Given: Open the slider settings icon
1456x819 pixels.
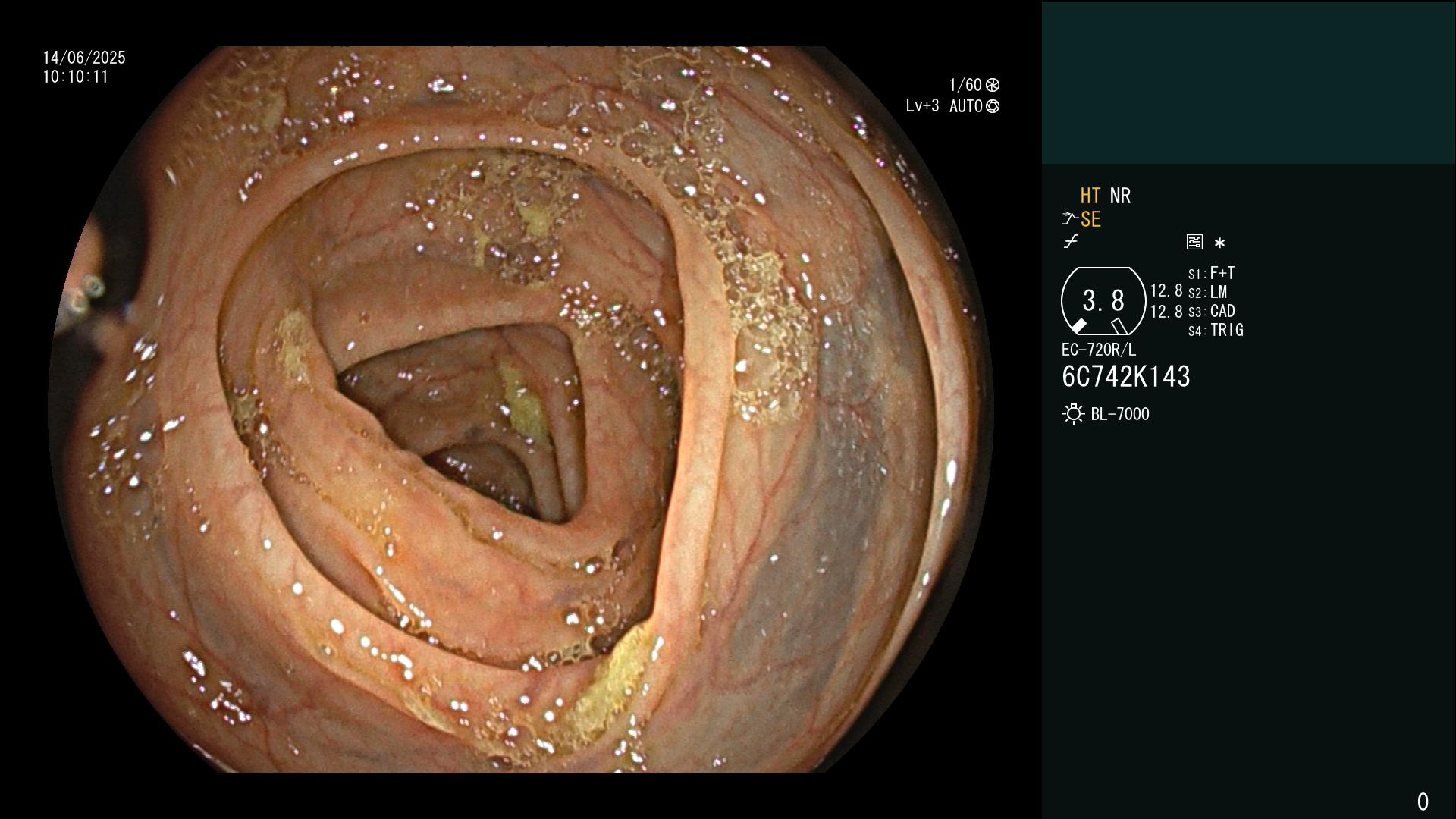Looking at the screenshot, I should (1194, 242).
